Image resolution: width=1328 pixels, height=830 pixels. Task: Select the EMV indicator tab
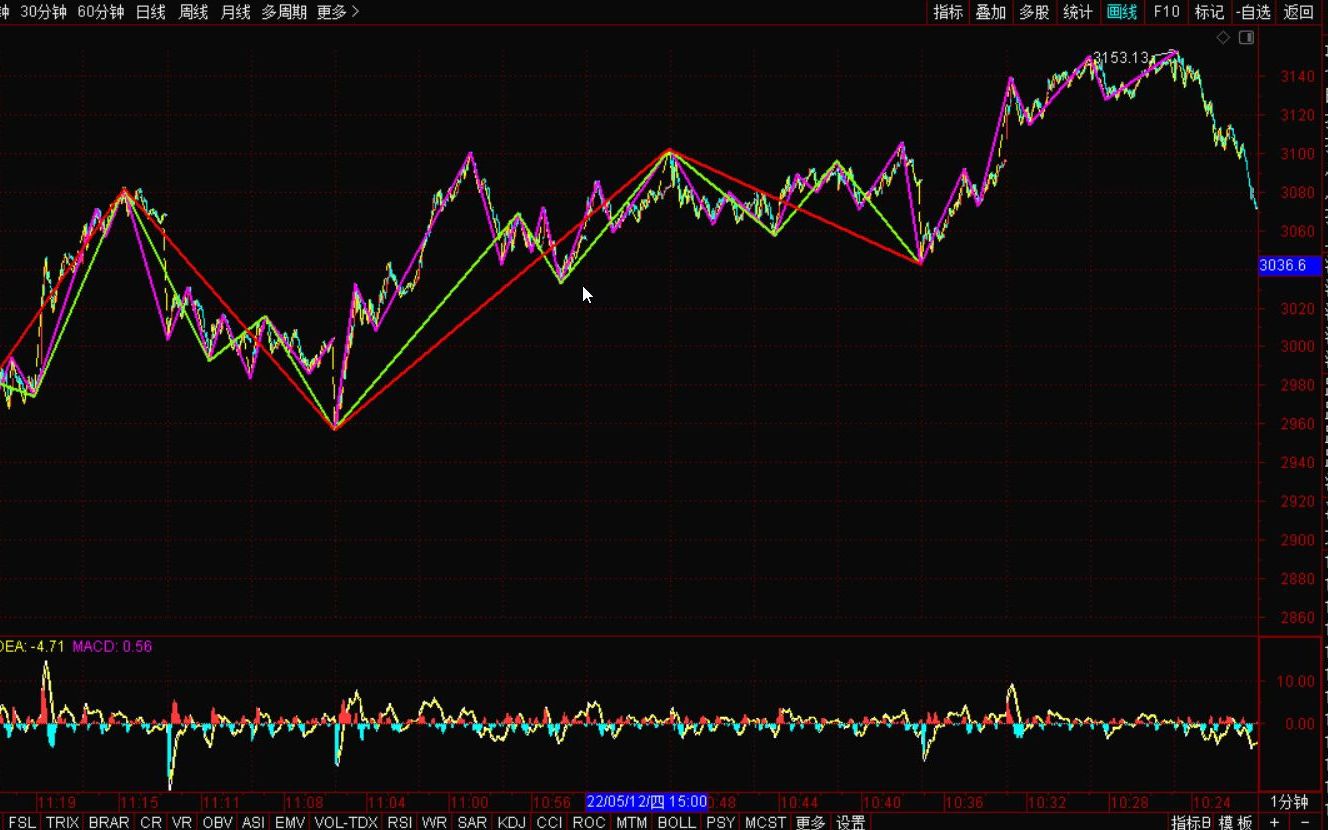point(290,822)
